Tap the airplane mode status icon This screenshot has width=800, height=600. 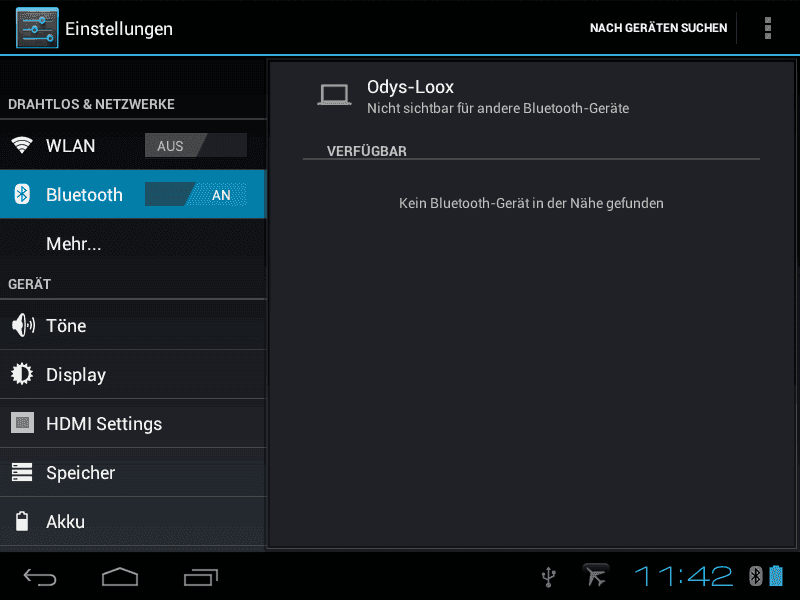tap(595, 575)
